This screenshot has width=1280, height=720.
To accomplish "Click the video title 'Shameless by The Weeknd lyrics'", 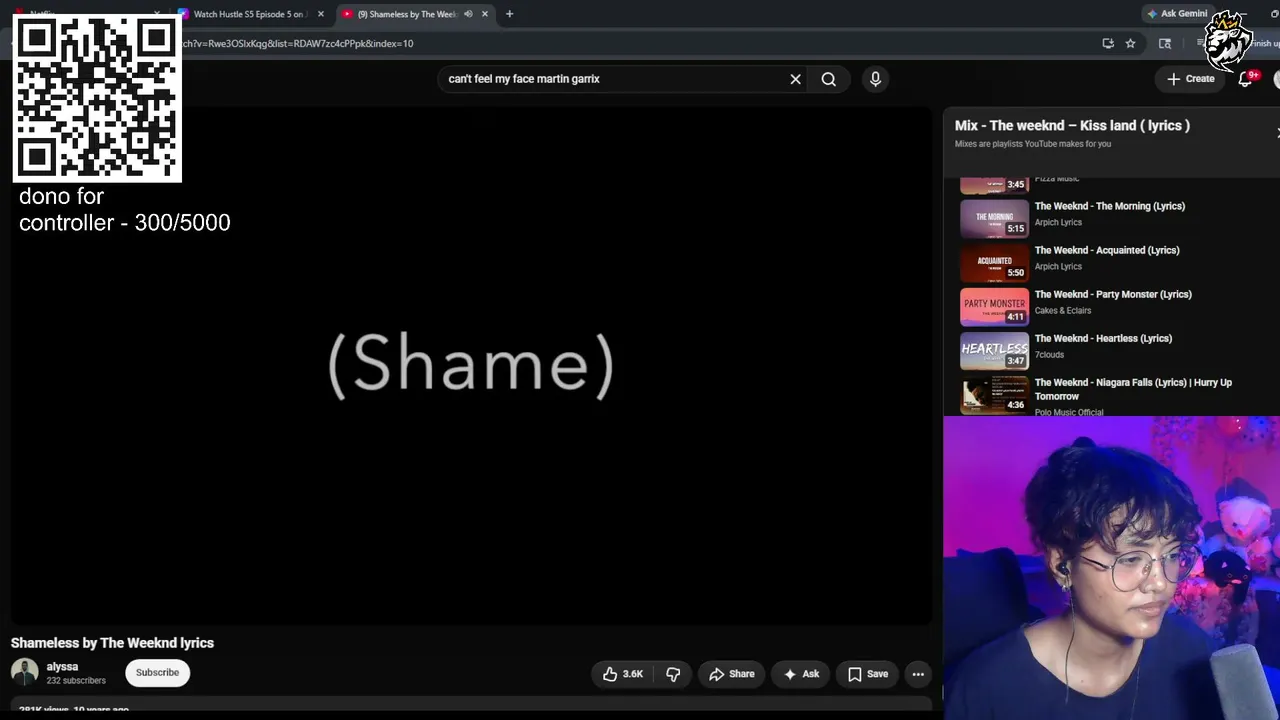I will tap(112, 643).
